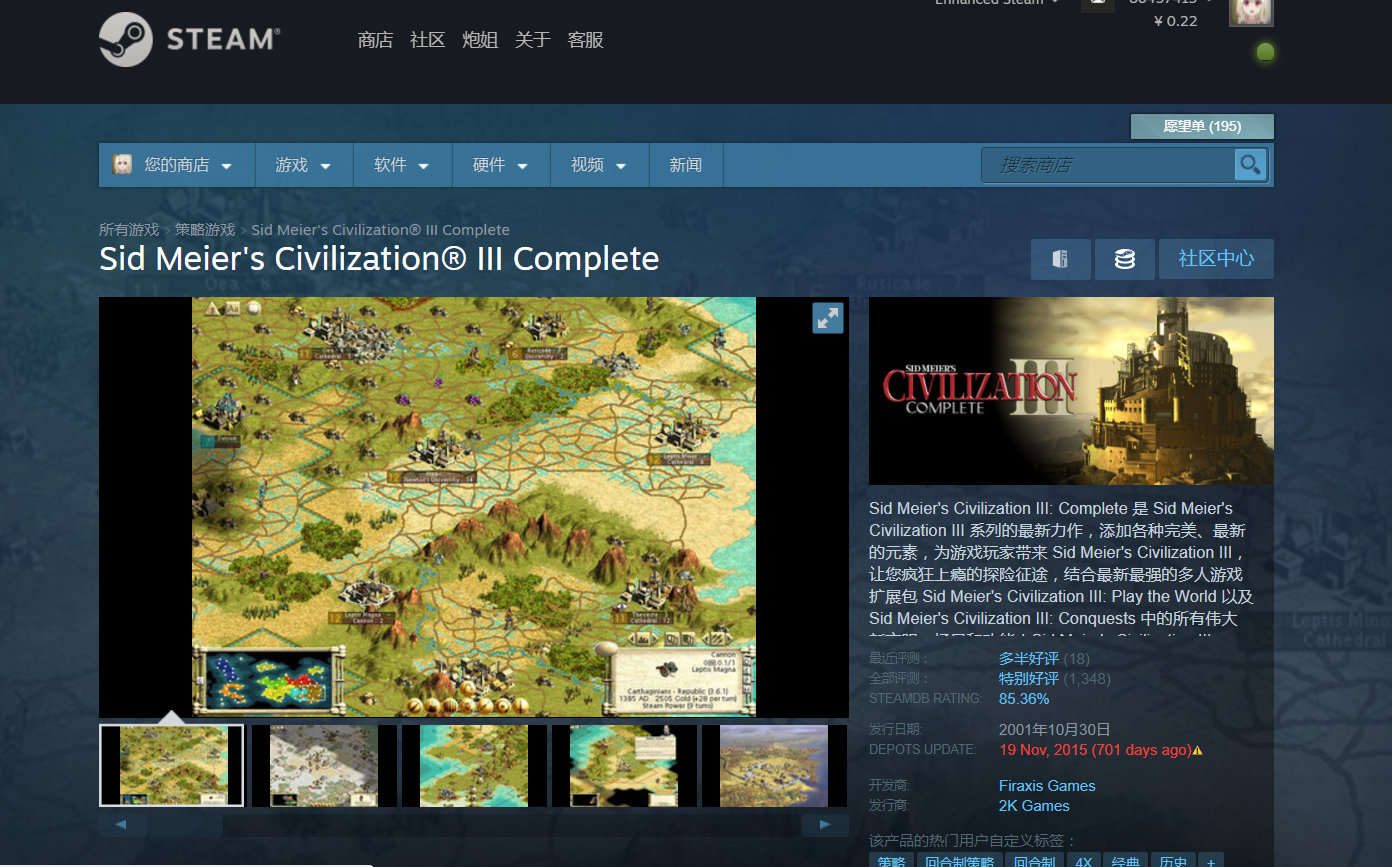Open publisher 2K Games link
Image resolution: width=1392 pixels, height=867 pixels.
pyautogui.click(x=1034, y=806)
